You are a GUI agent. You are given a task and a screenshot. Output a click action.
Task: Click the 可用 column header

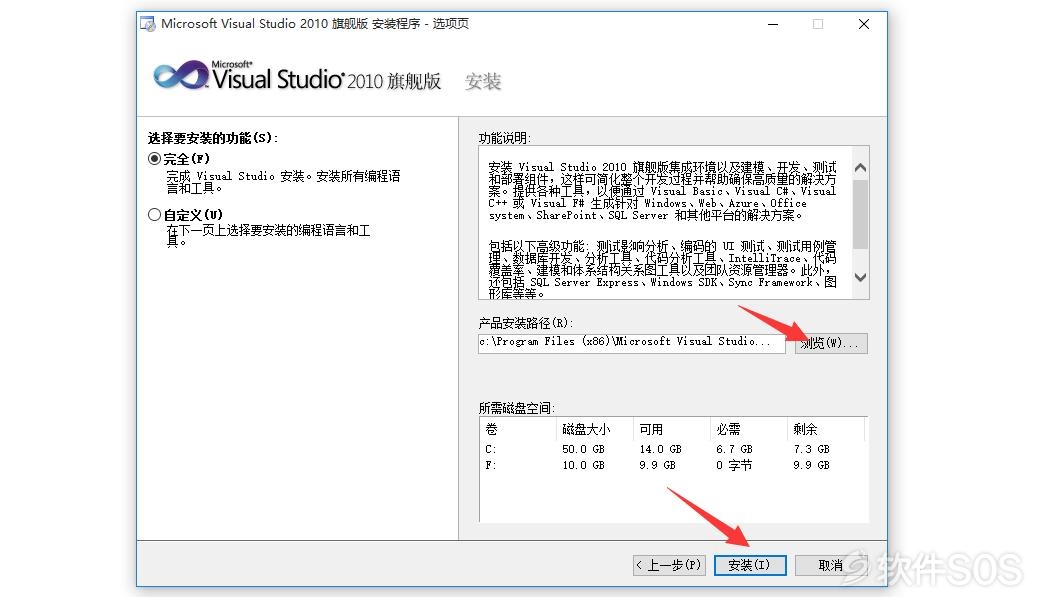coord(671,429)
